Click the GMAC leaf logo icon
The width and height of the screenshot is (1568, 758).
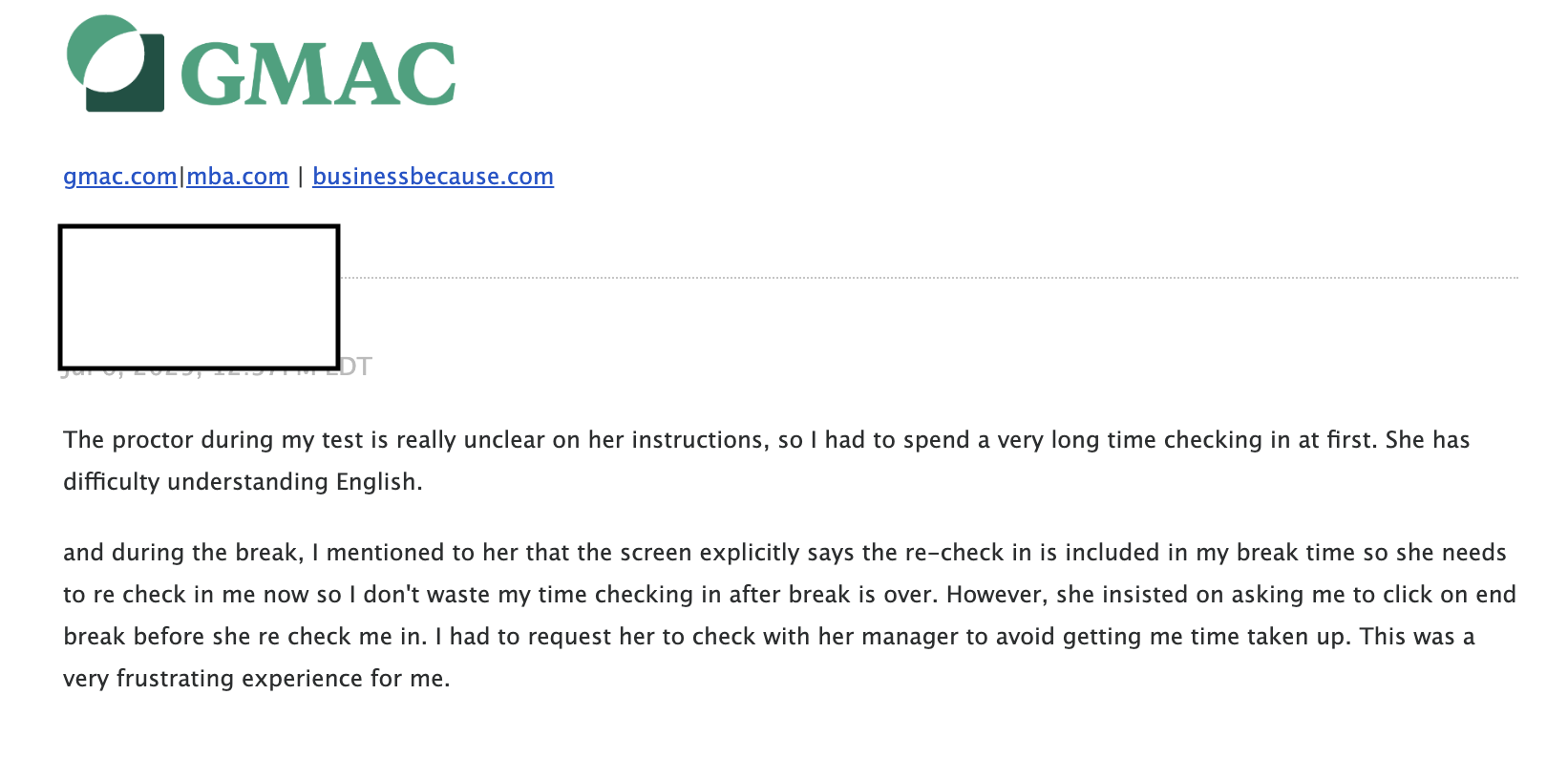pos(115,63)
